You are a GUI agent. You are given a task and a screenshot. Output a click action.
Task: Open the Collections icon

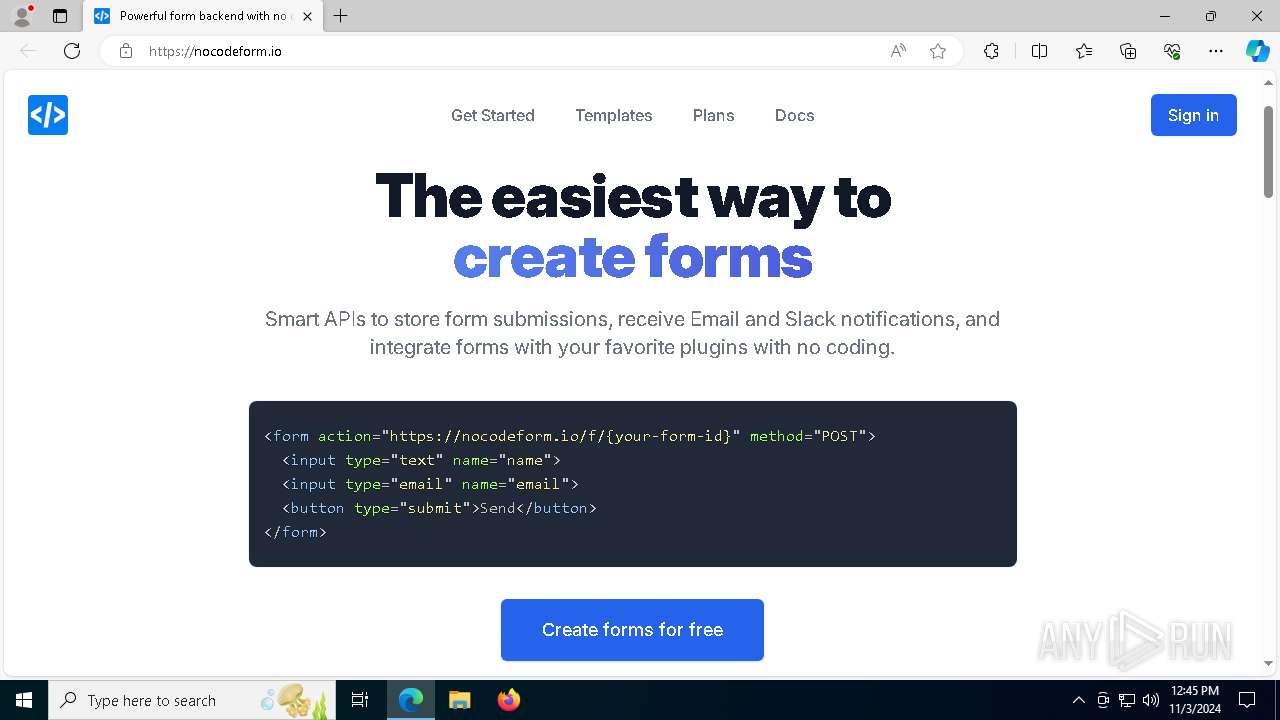(1128, 51)
